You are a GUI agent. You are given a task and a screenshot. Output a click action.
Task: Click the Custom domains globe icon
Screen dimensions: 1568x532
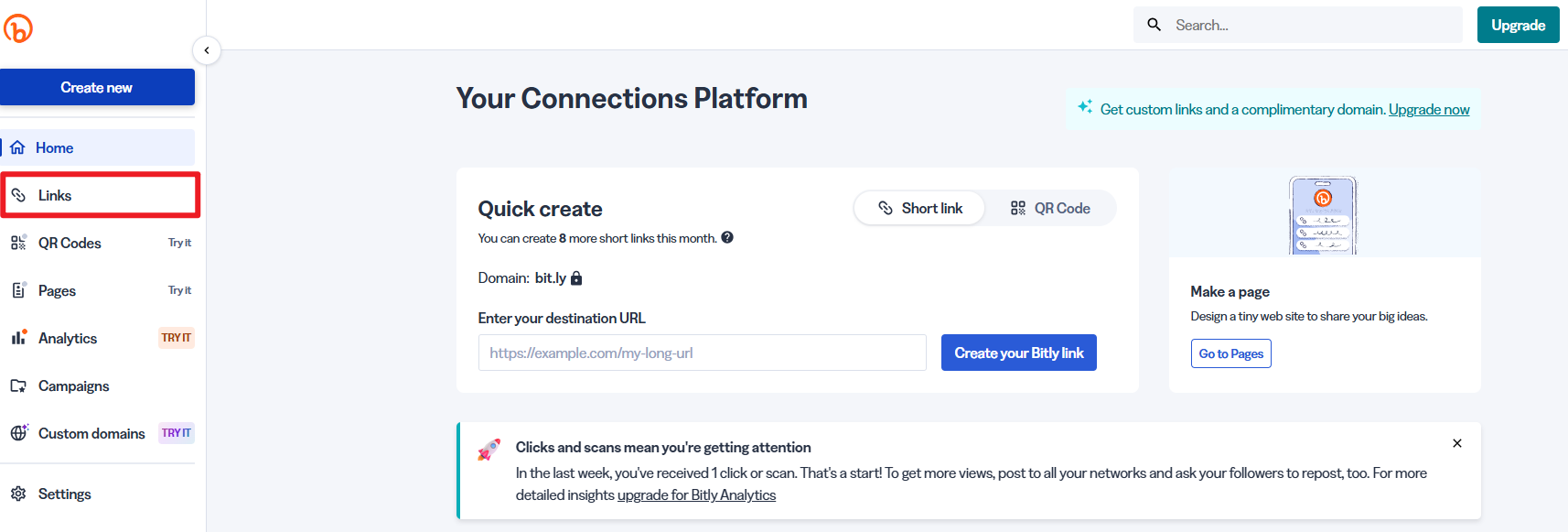point(18,432)
